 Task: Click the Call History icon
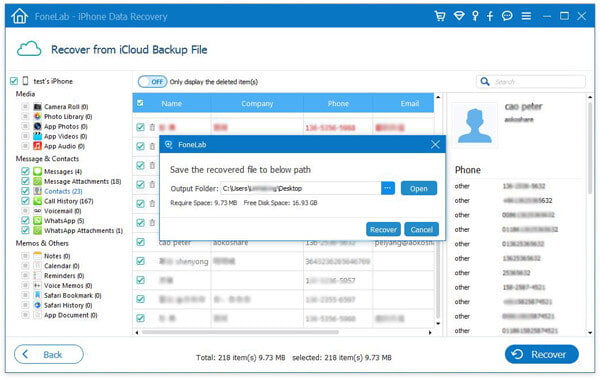pyautogui.click(x=38, y=201)
